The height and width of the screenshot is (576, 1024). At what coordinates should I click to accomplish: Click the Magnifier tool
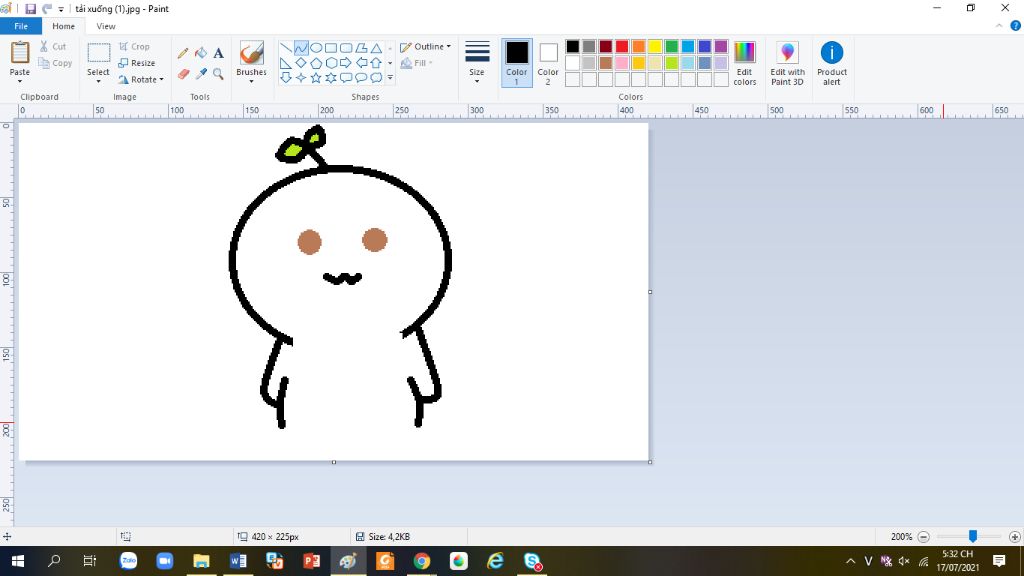(x=218, y=74)
